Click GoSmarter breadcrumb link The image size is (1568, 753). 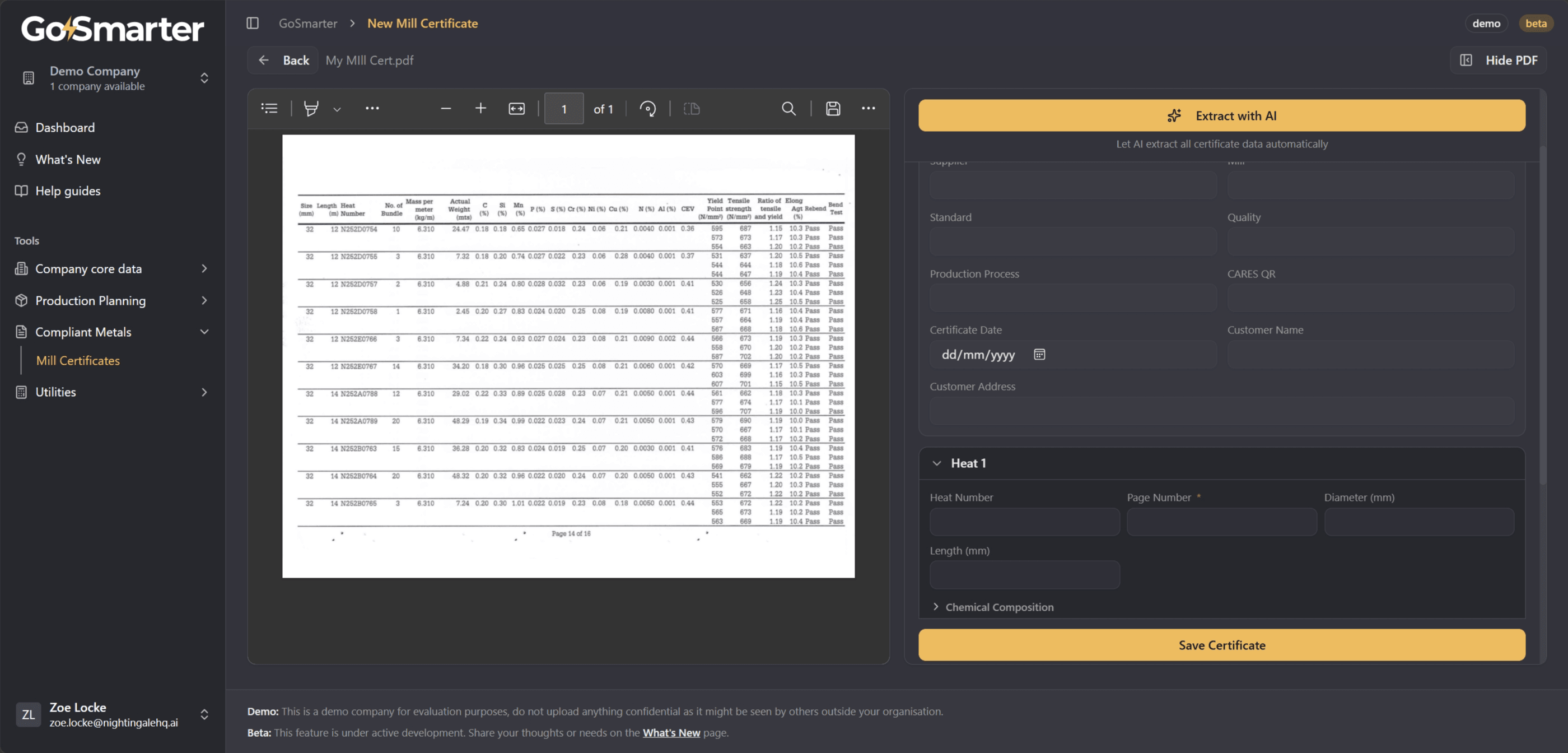[307, 23]
